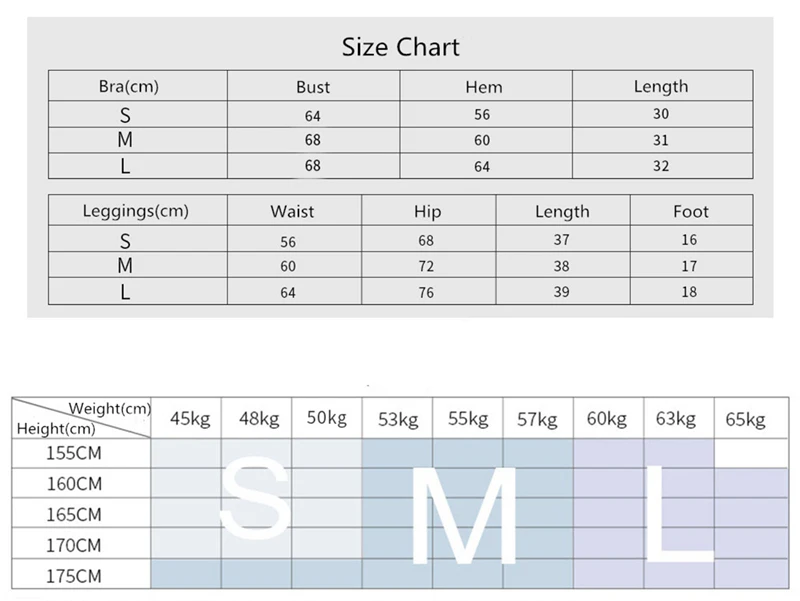
Task: Click the large M size letter
Action: (x=465, y=515)
